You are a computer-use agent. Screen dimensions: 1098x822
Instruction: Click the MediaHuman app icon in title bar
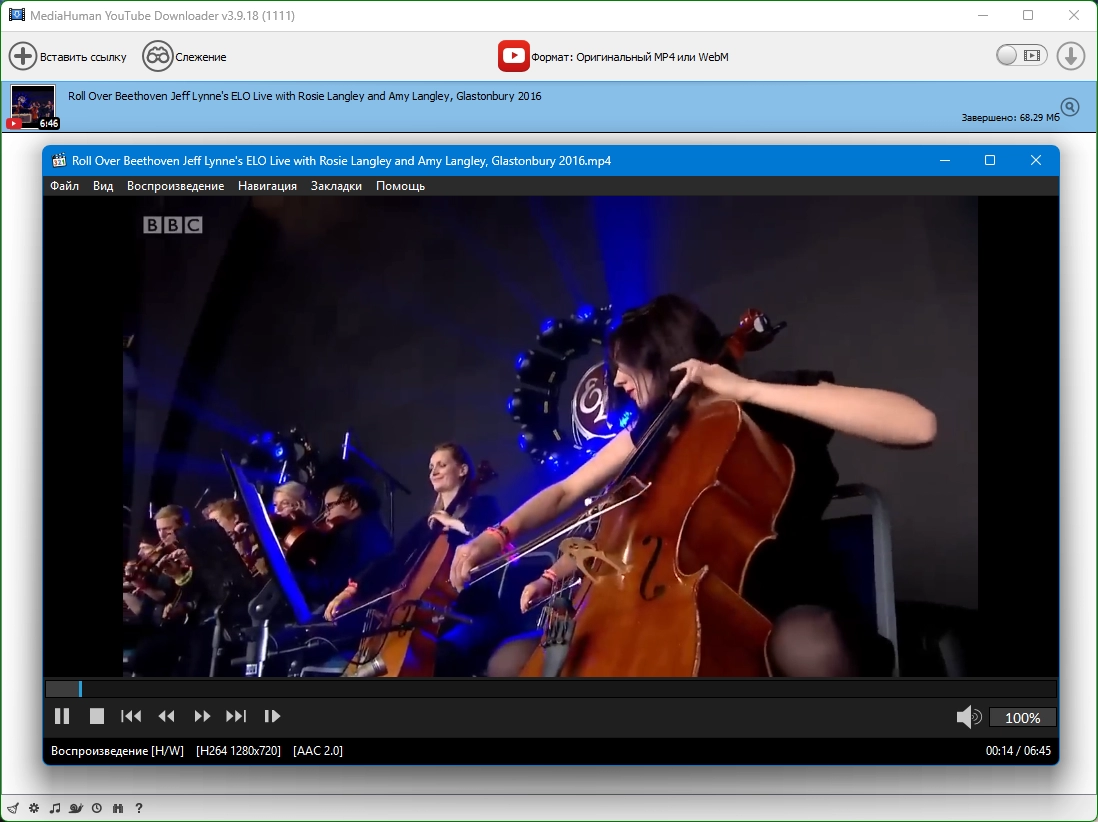pos(16,15)
